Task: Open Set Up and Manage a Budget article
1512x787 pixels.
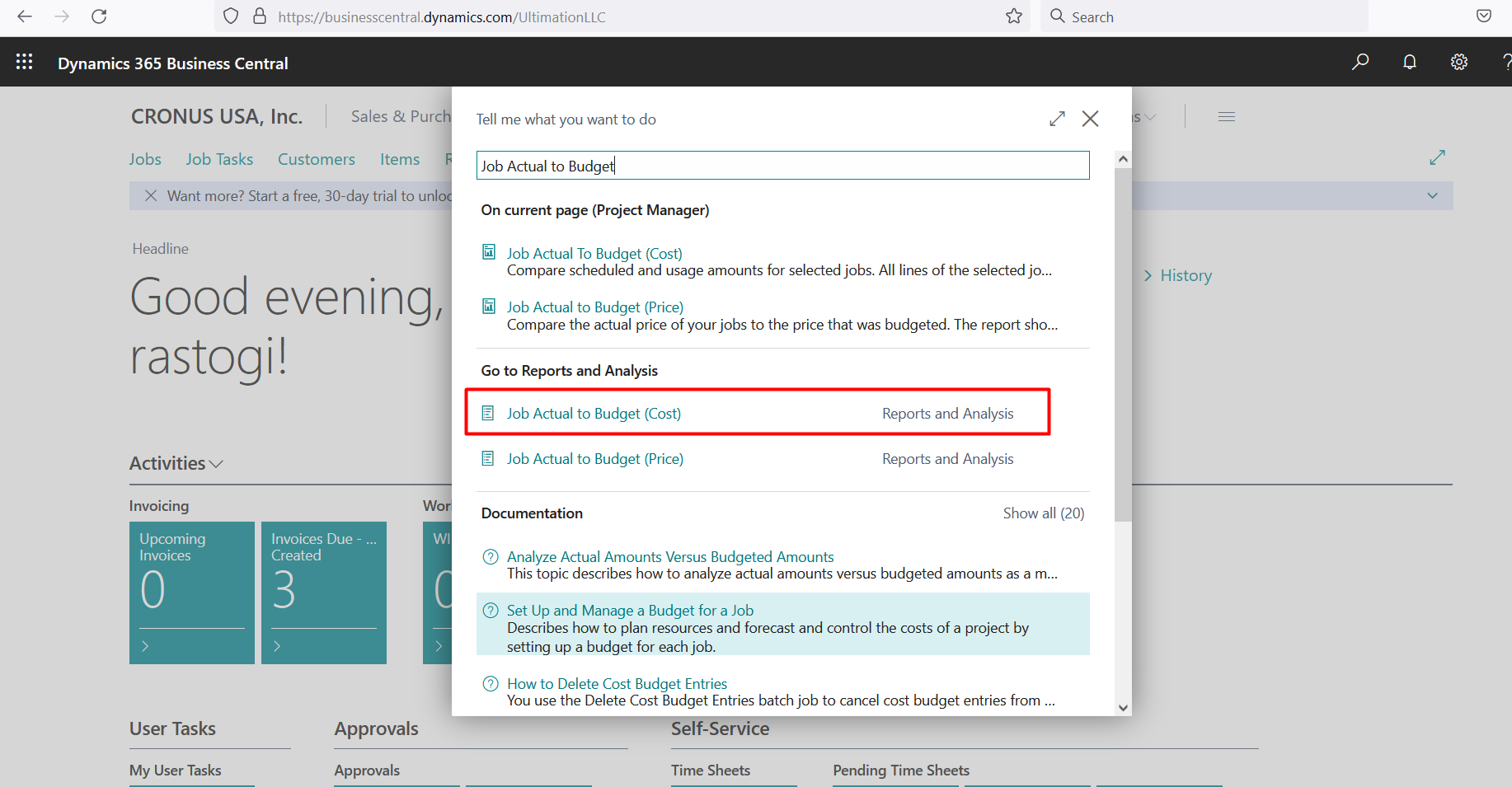Action: pos(630,611)
